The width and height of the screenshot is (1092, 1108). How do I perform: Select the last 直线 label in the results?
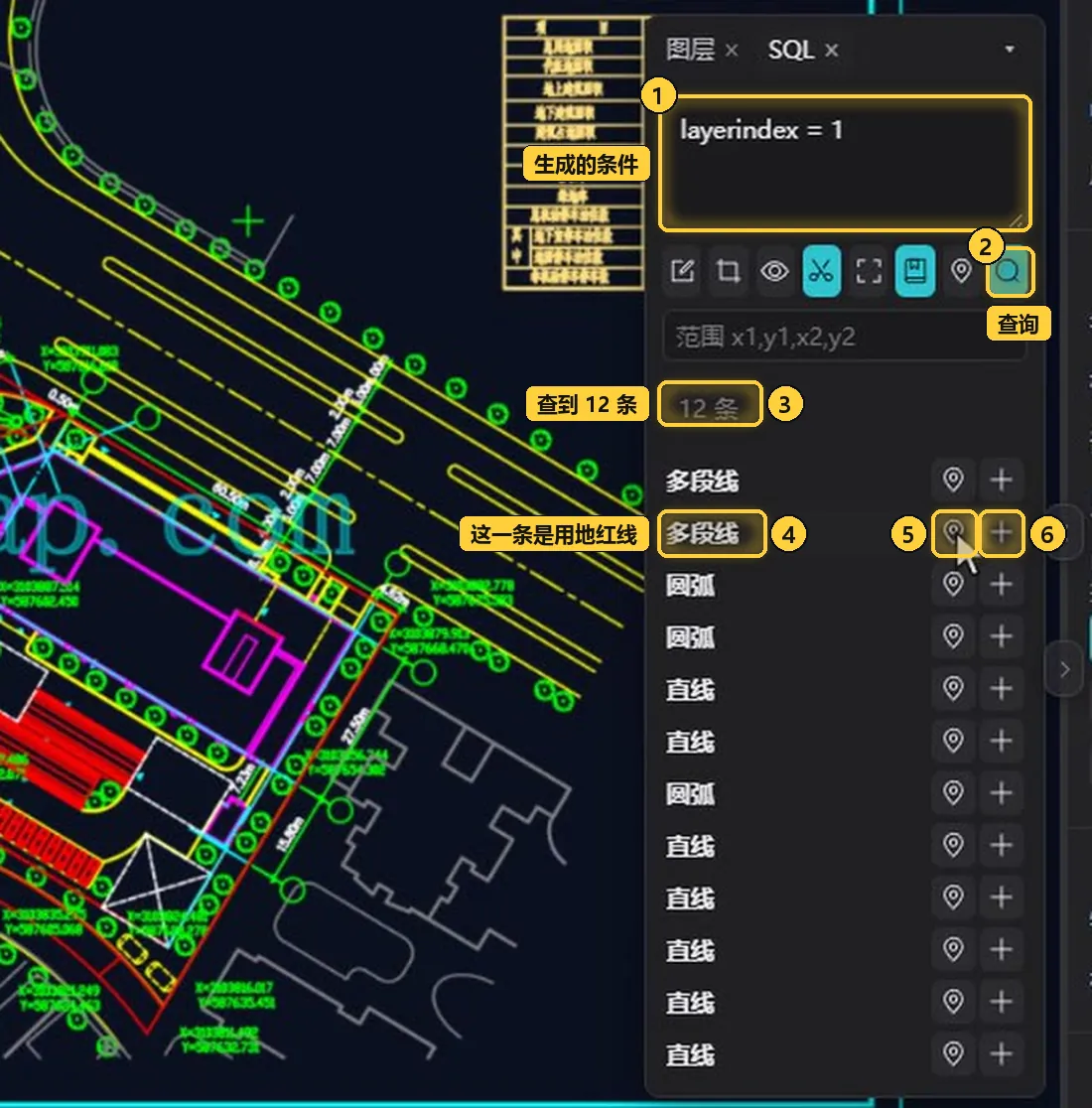pyautogui.click(x=690, y=1055)
